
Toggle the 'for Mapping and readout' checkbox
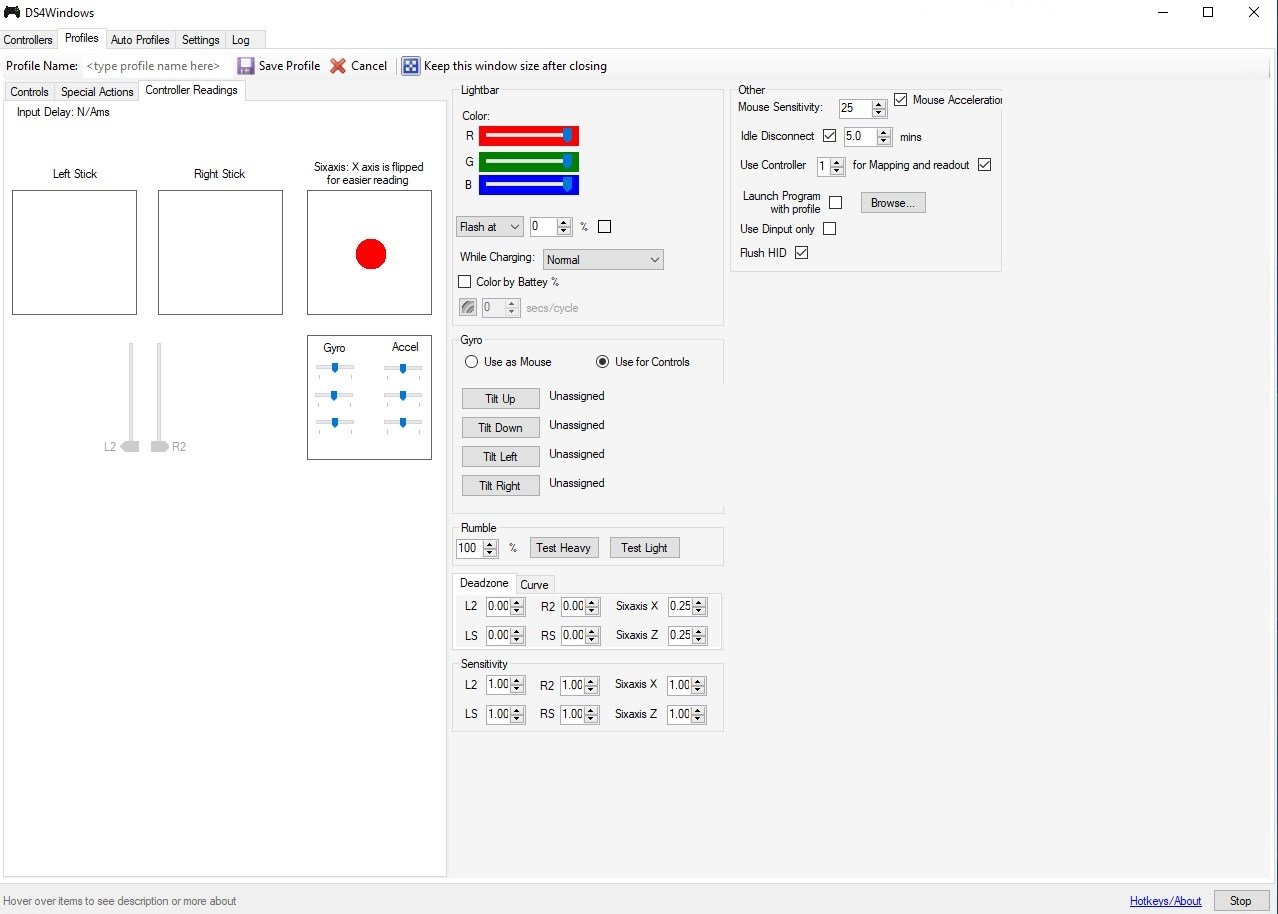984,164
